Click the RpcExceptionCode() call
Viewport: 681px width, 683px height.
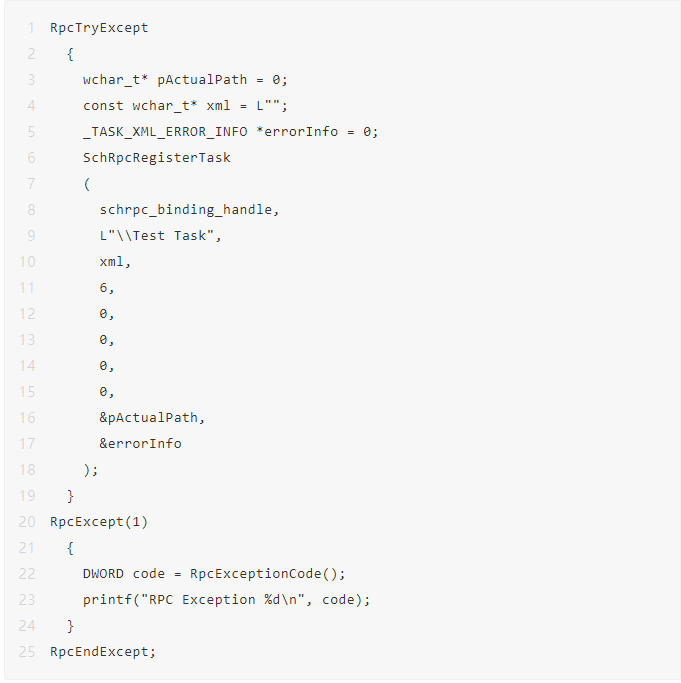coord(267,573)
